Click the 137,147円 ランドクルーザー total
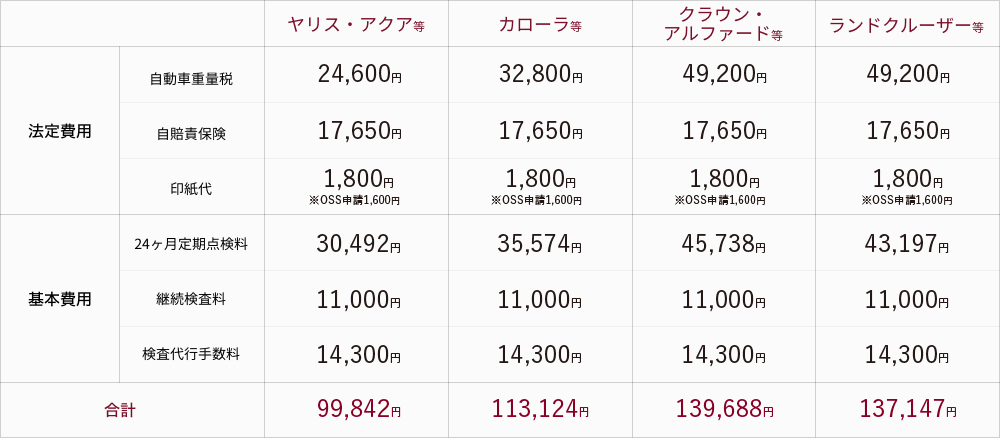 click(x=908, y=409)
